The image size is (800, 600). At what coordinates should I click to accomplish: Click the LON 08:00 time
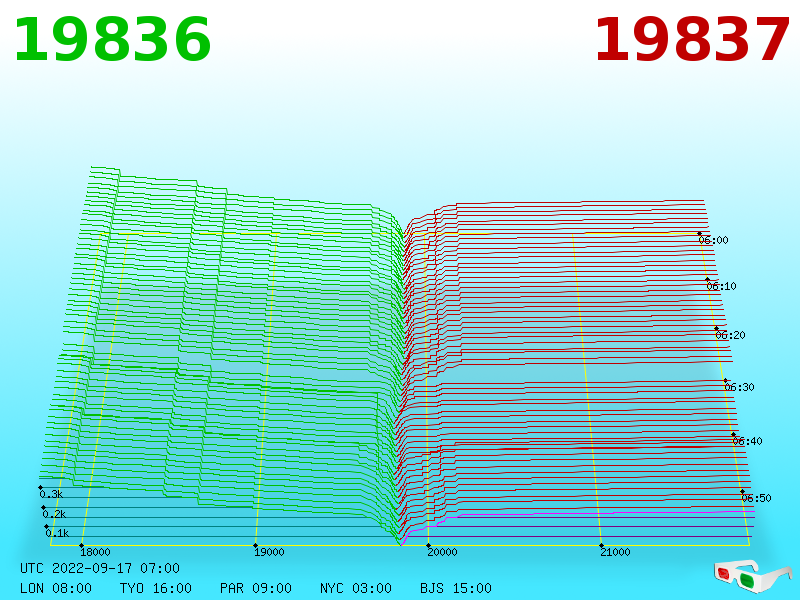coord(56,588)
